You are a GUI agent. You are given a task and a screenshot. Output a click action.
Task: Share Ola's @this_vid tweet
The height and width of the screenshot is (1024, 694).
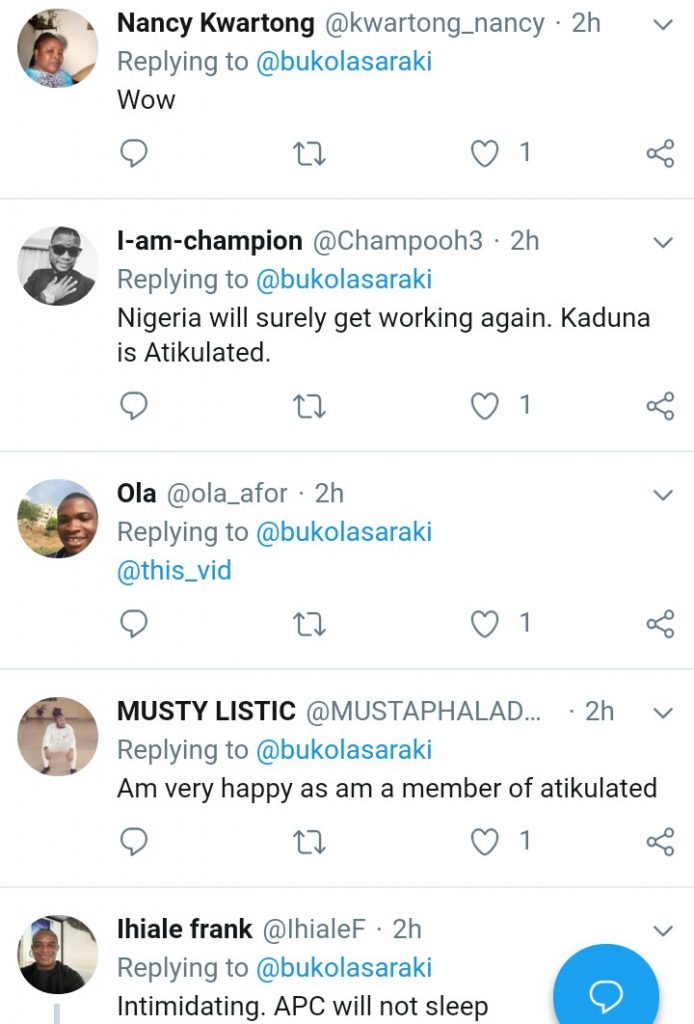coord(660,624)
